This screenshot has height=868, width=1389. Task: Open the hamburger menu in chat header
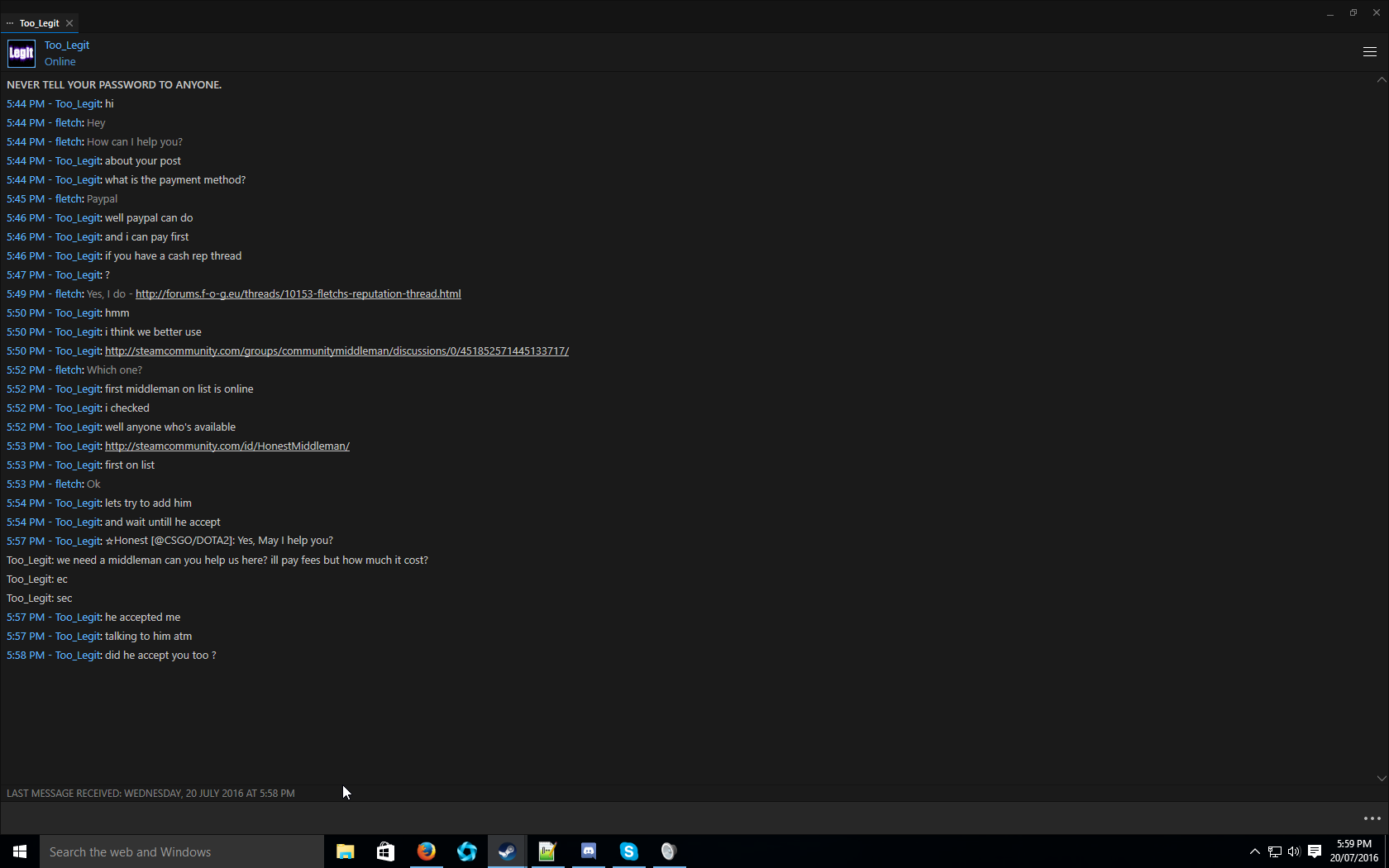pos(1369,52)
